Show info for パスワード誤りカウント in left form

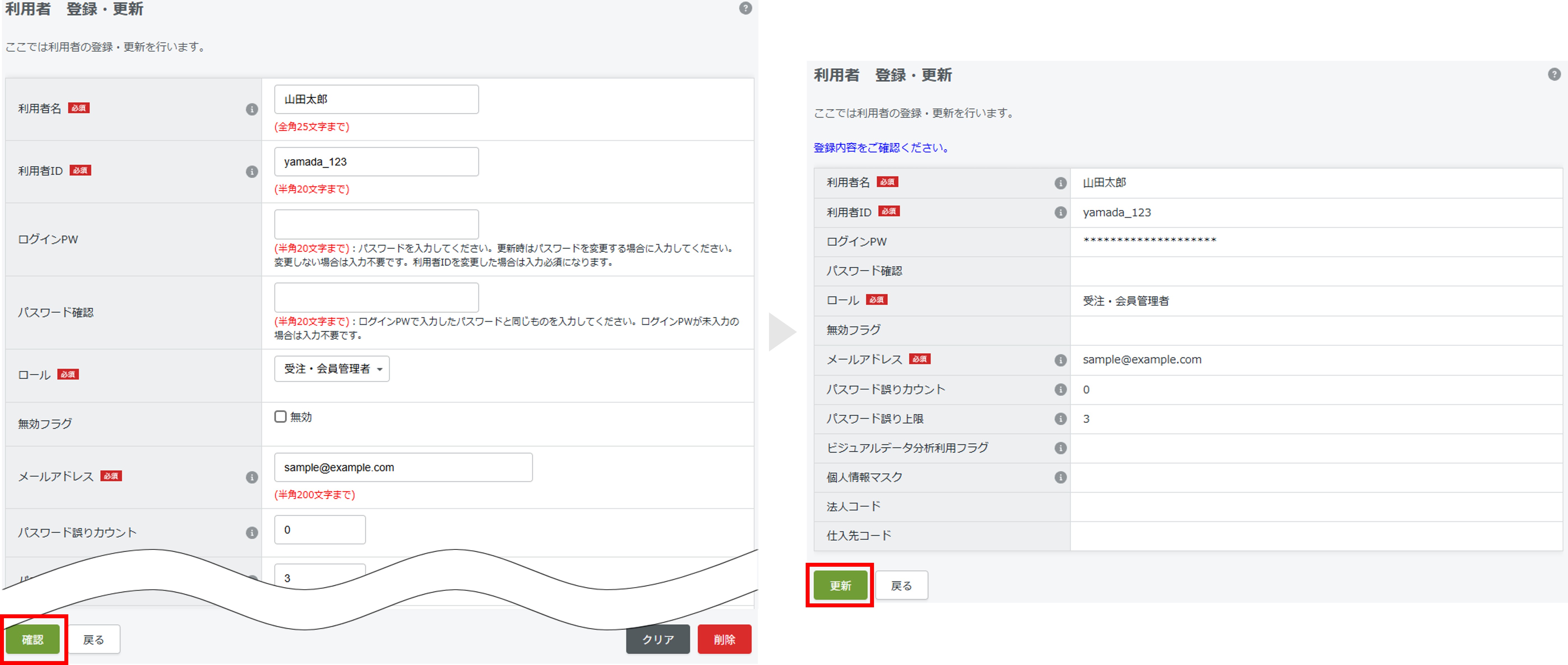(x=252, y=533)
